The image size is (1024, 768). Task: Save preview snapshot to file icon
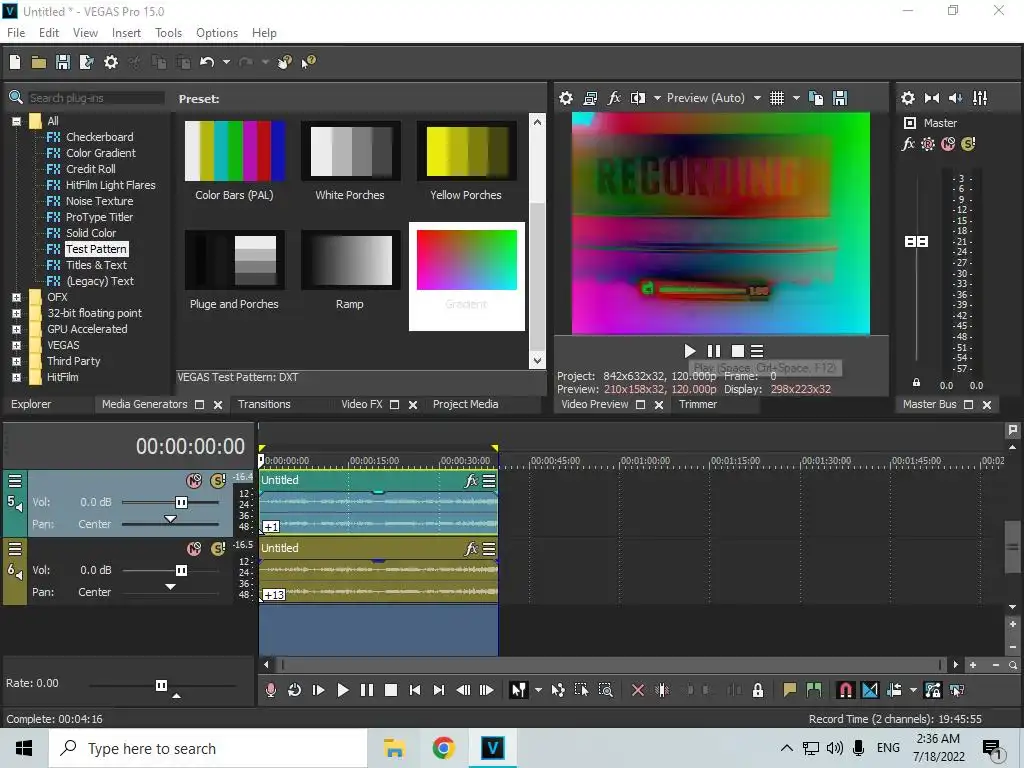(840, 98)
